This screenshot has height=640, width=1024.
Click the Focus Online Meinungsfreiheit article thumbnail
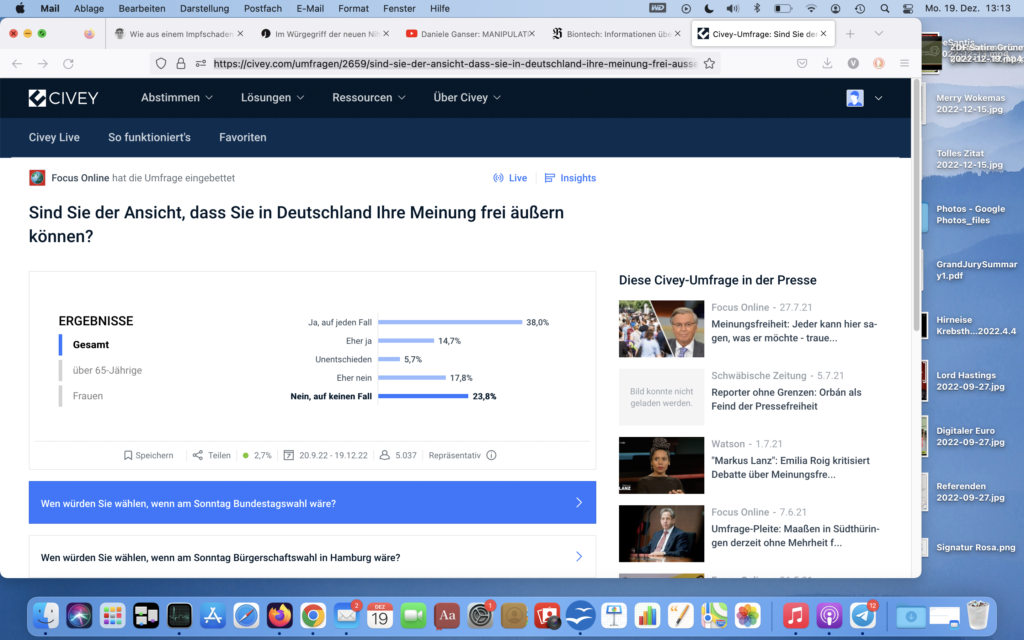point(661,329)
